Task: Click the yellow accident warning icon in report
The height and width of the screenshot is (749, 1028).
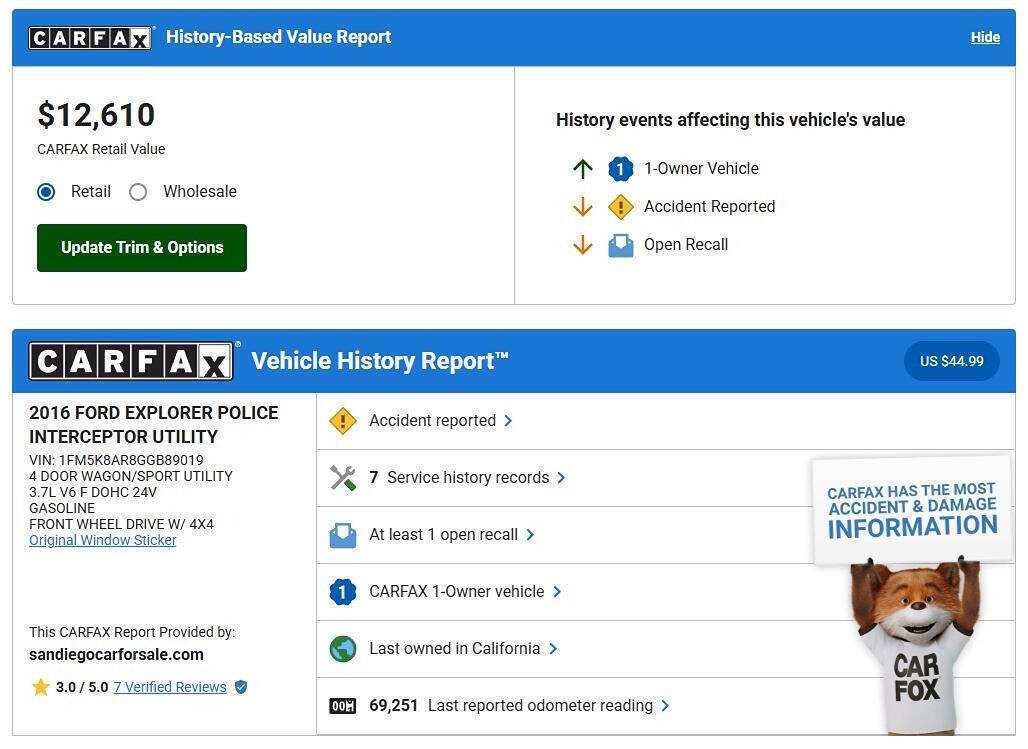Action: [x=342, y=421]
